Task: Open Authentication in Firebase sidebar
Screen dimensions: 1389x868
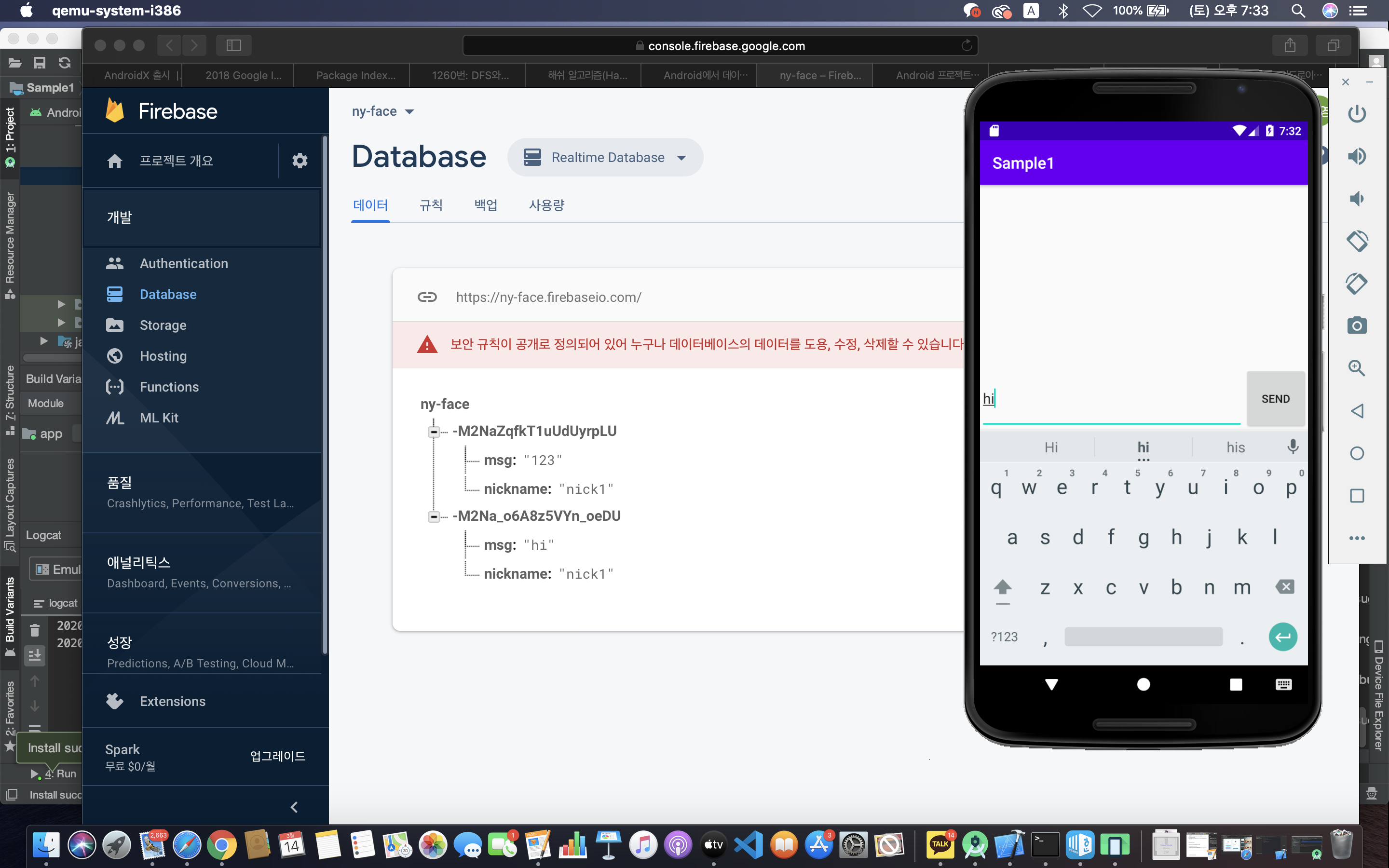Action: click(184, 263)
